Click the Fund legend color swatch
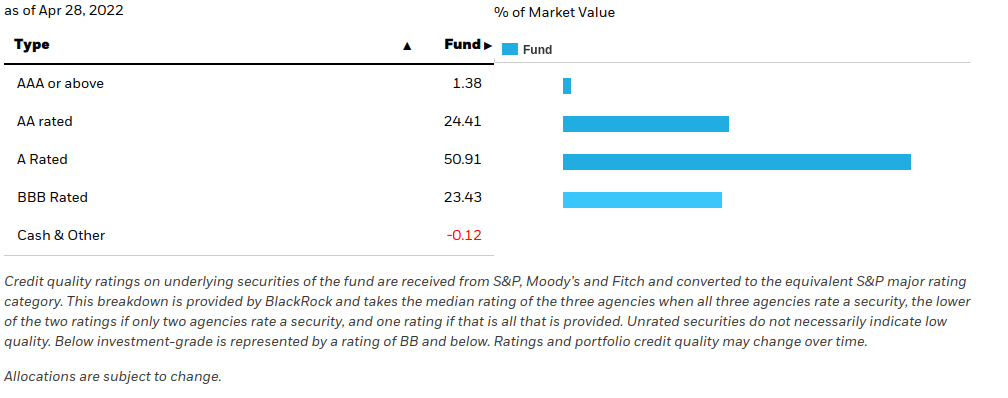The width and height of the screenshot is (1008, 398). 510,50
